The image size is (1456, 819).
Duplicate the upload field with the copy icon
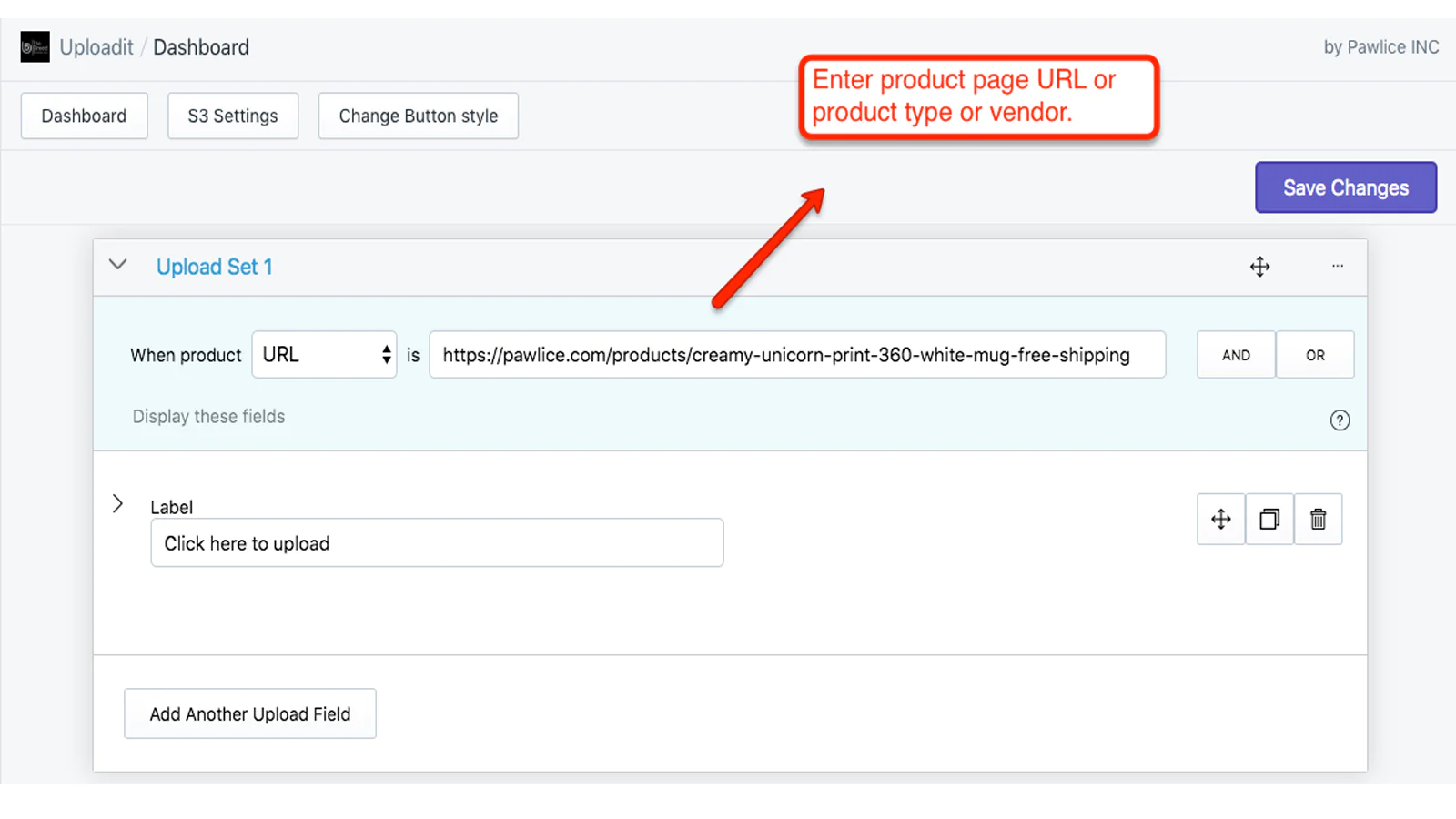pyautogui.click(x=1269, y=520)
